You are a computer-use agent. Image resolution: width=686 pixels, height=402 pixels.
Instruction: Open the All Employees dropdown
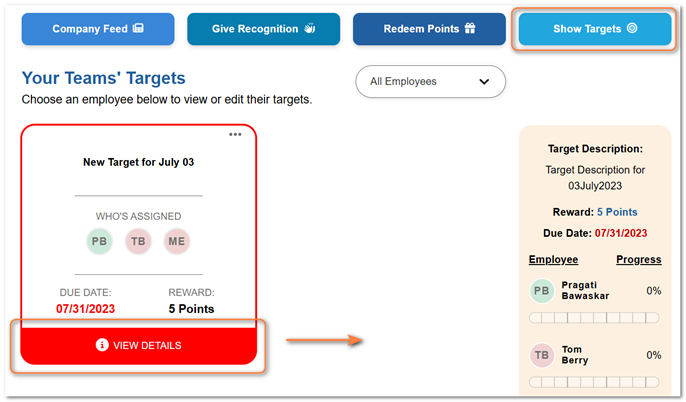430,81
